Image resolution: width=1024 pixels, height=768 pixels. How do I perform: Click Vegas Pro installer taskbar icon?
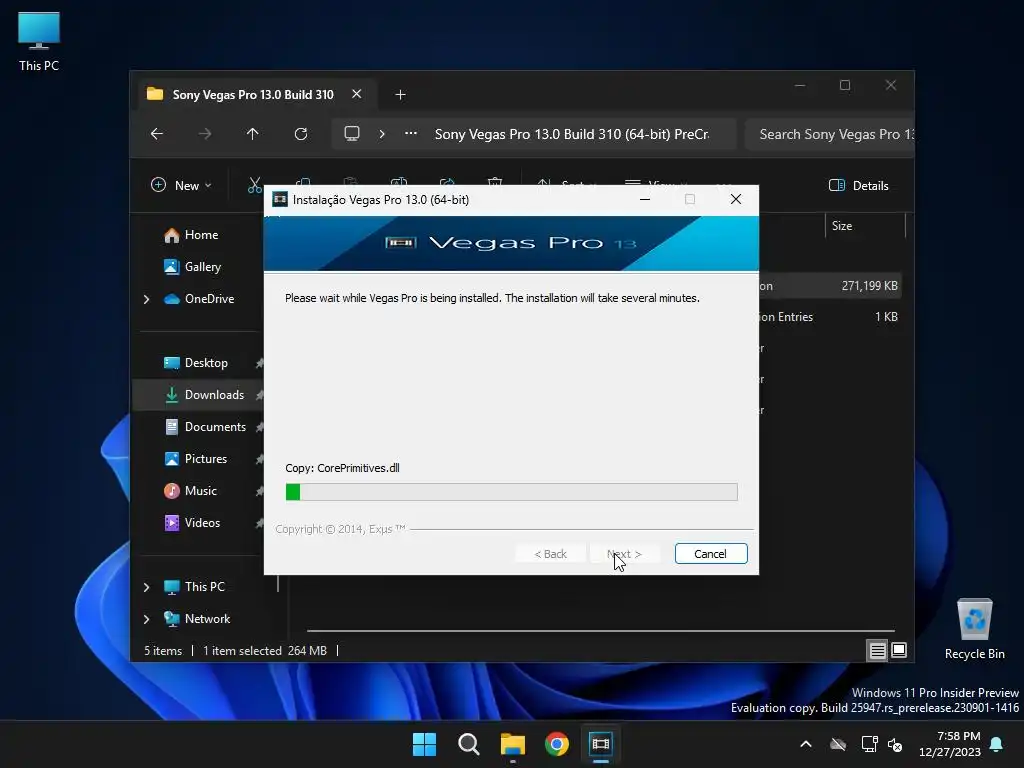tap(601, 744)
